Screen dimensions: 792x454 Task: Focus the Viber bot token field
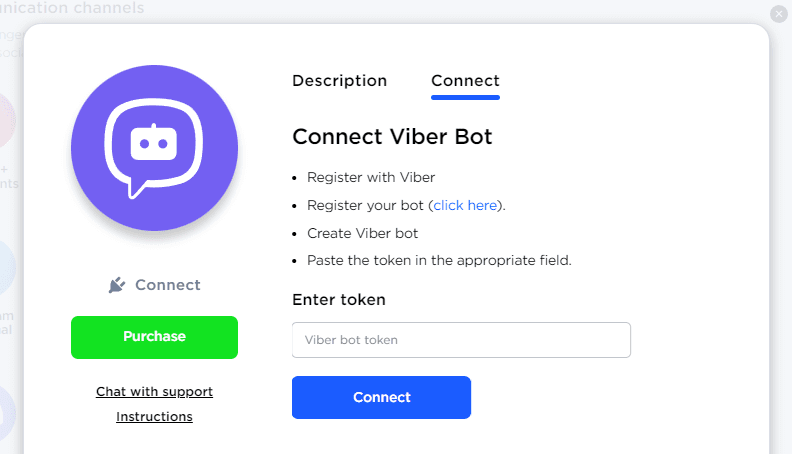coord(461,340)
